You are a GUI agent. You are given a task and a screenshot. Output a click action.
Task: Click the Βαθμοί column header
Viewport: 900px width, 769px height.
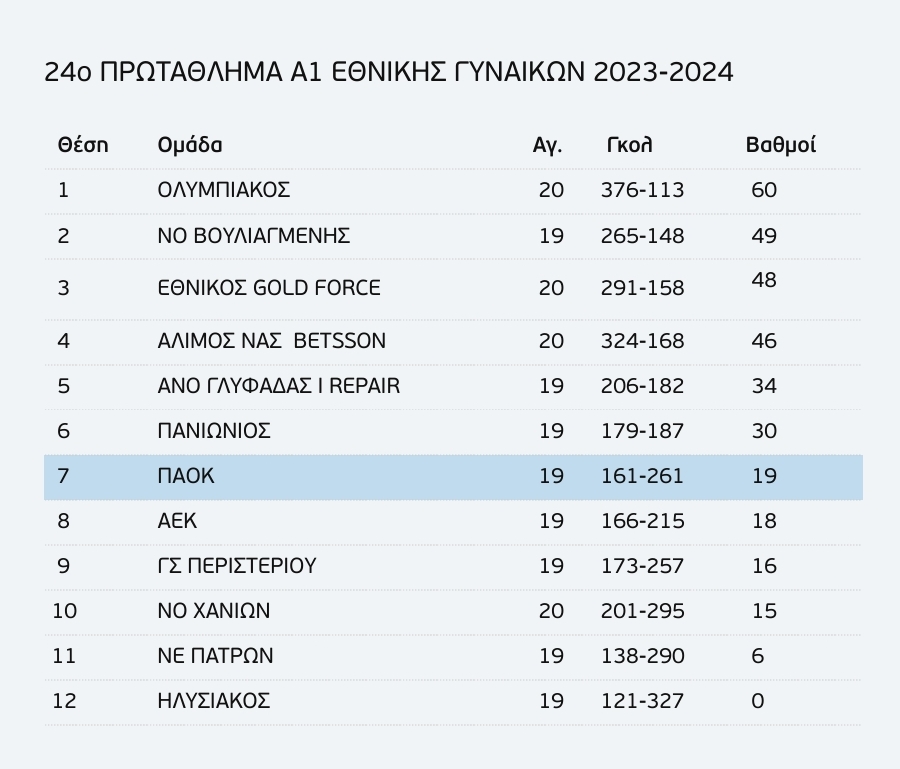pos(781,145)
